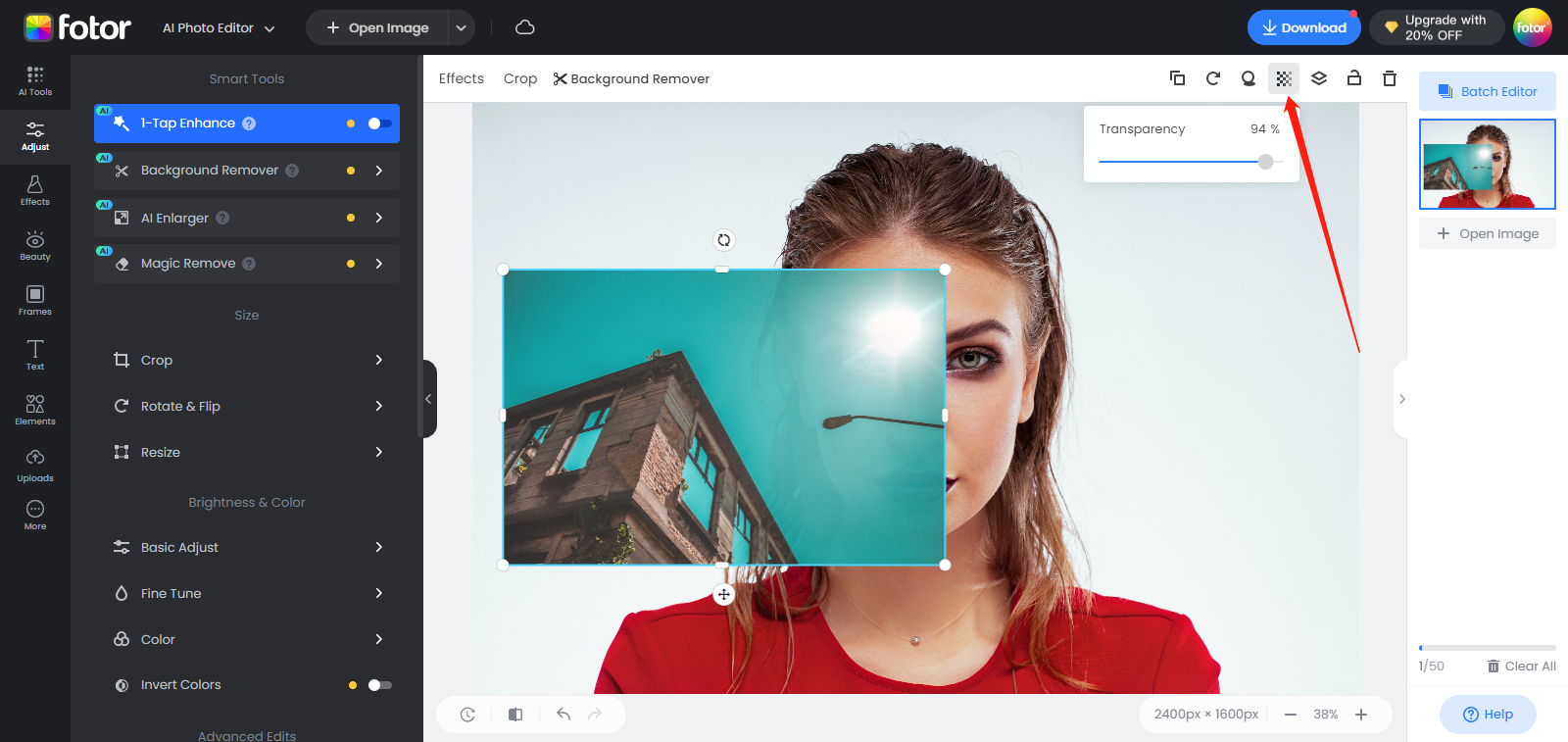
Task: Open the Text sidebar tool
Action: click(35, 355)
